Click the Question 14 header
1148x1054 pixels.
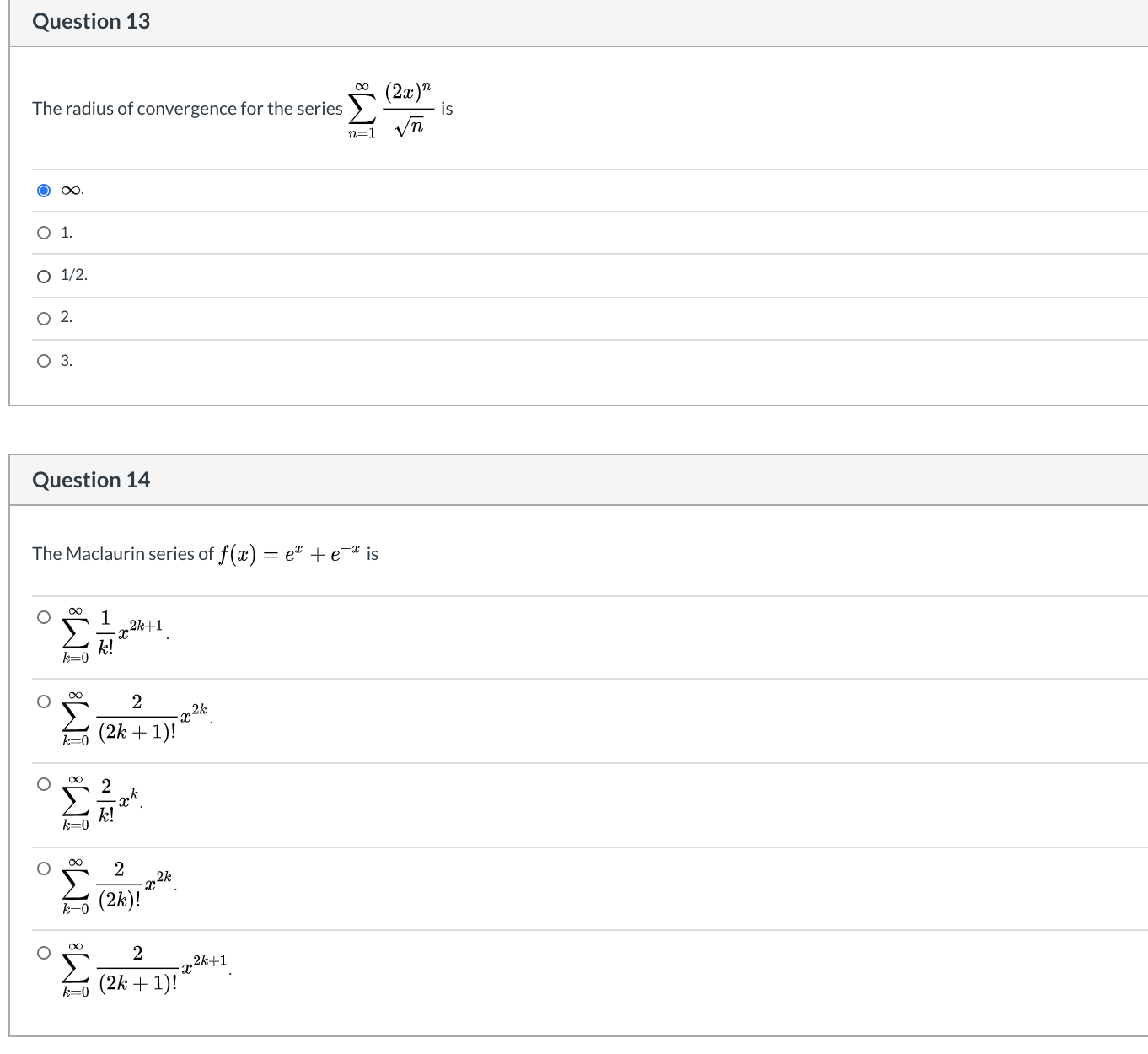[90, 480]
